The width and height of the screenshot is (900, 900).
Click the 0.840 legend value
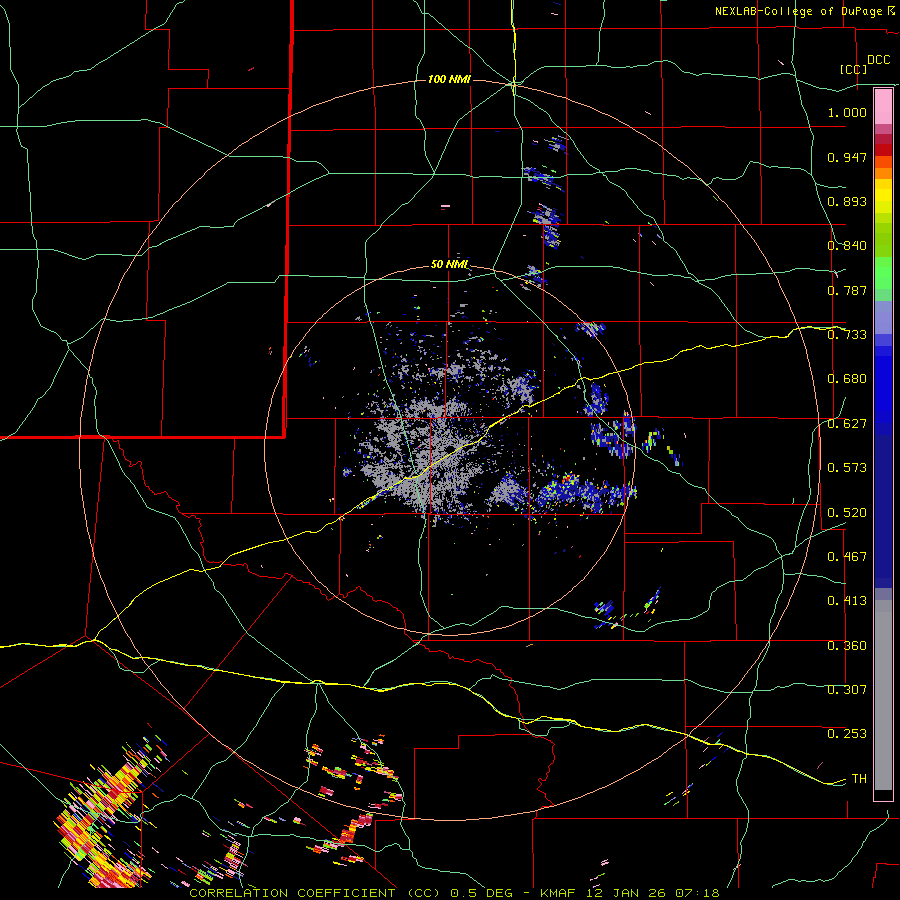click(x=847, y=246)
